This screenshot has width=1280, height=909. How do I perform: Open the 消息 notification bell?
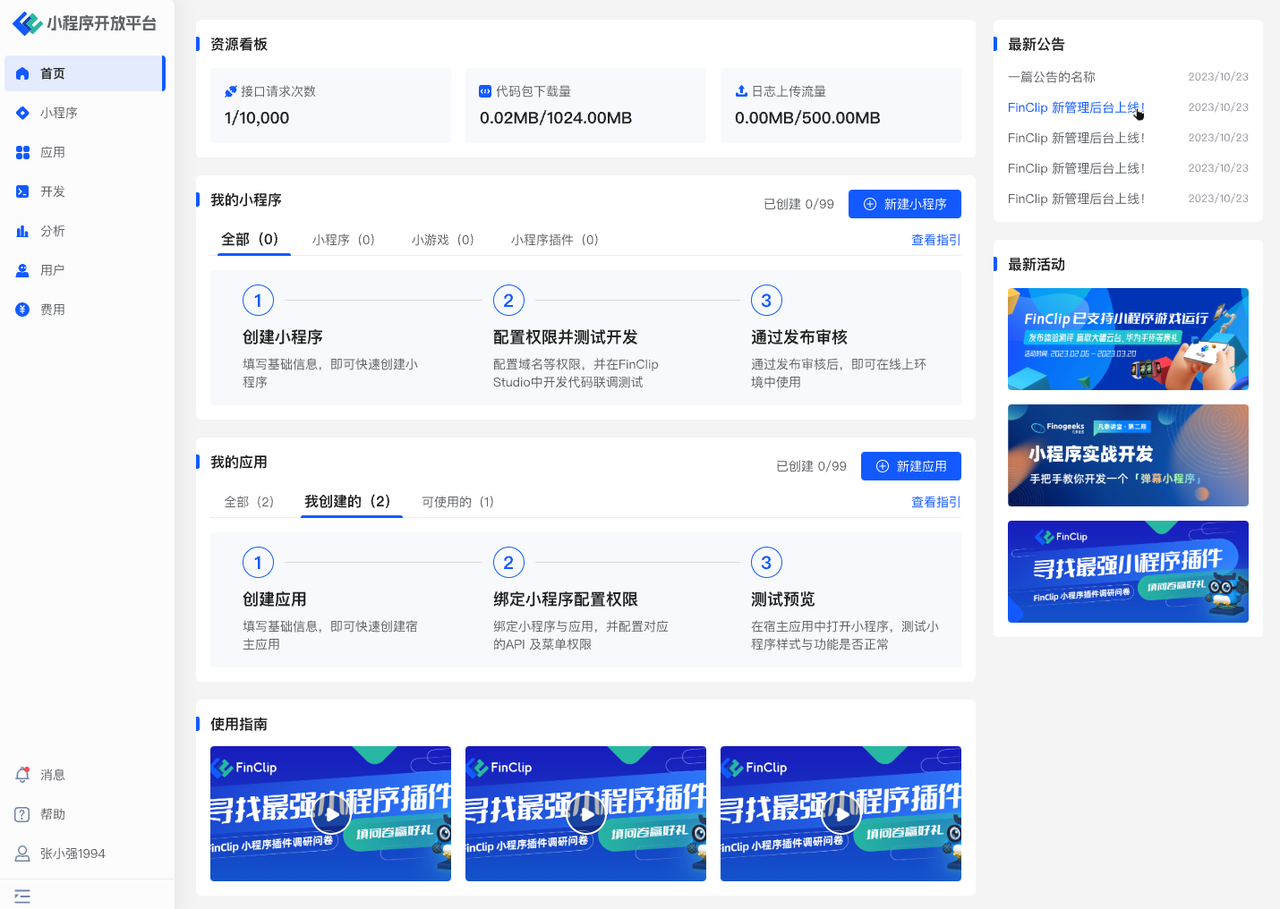tap(23, 775)
